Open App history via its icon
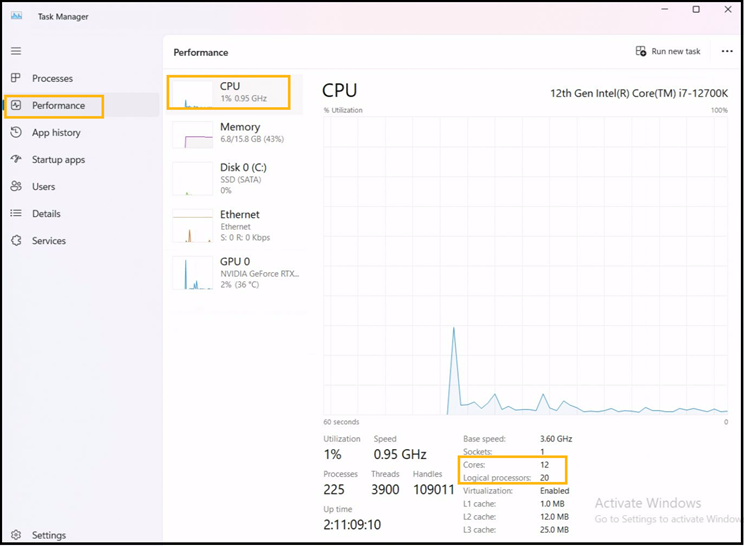 (16, 132)
